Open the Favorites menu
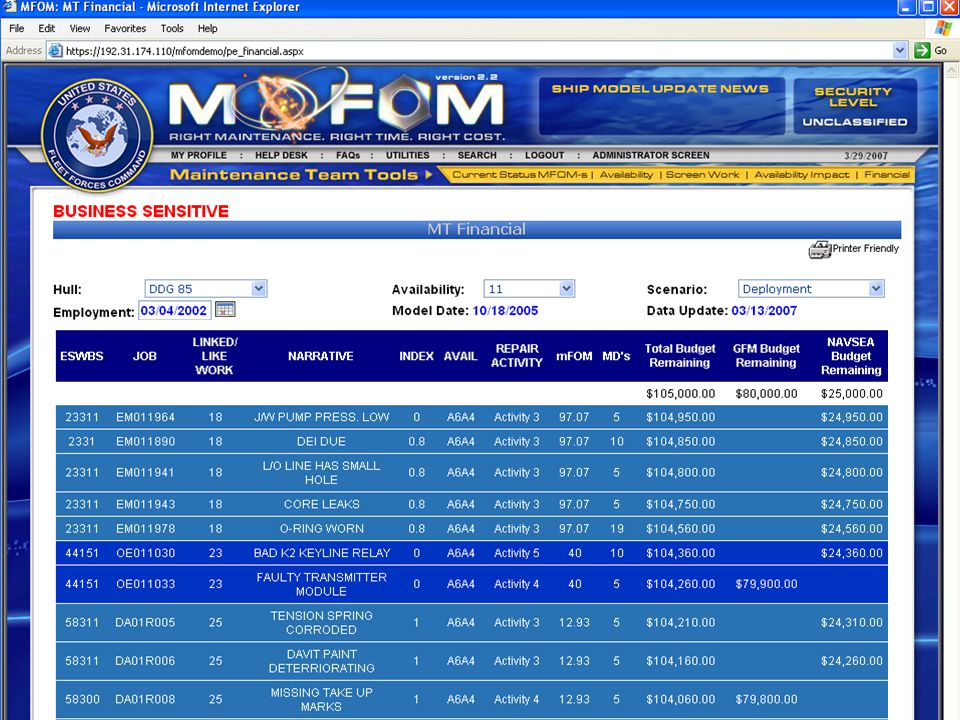The height and width of the screenshot is (720, 960). click(x=125, y=28)
